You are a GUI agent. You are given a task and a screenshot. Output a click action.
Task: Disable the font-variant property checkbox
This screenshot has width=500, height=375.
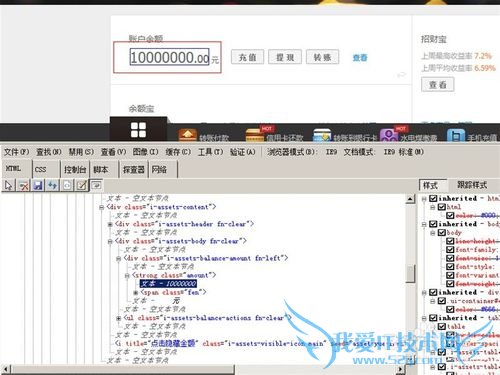[450, 275]
